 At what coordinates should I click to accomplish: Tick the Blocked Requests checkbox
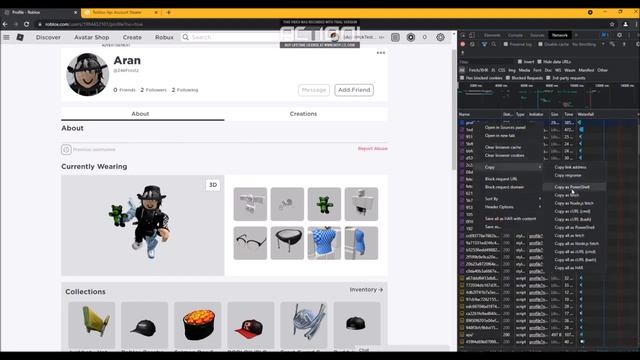point(508,78)
